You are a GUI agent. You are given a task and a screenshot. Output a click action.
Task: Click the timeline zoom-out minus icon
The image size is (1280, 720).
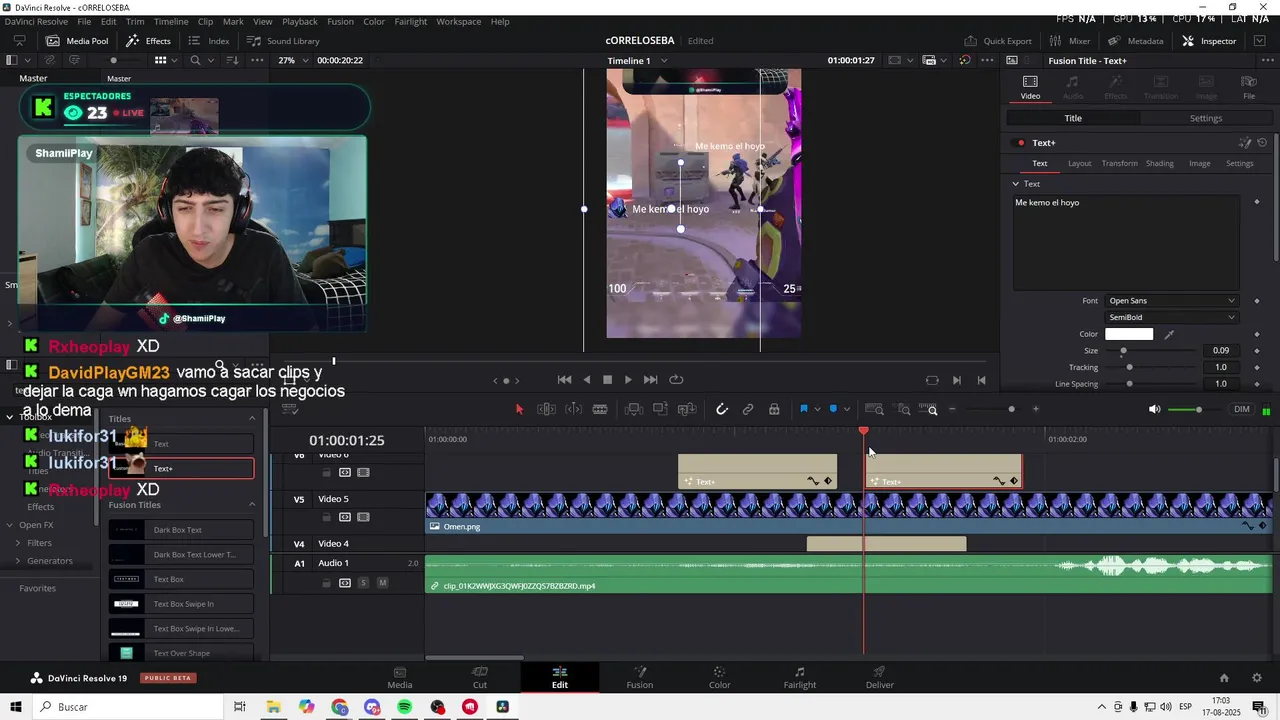pos(952,409)
